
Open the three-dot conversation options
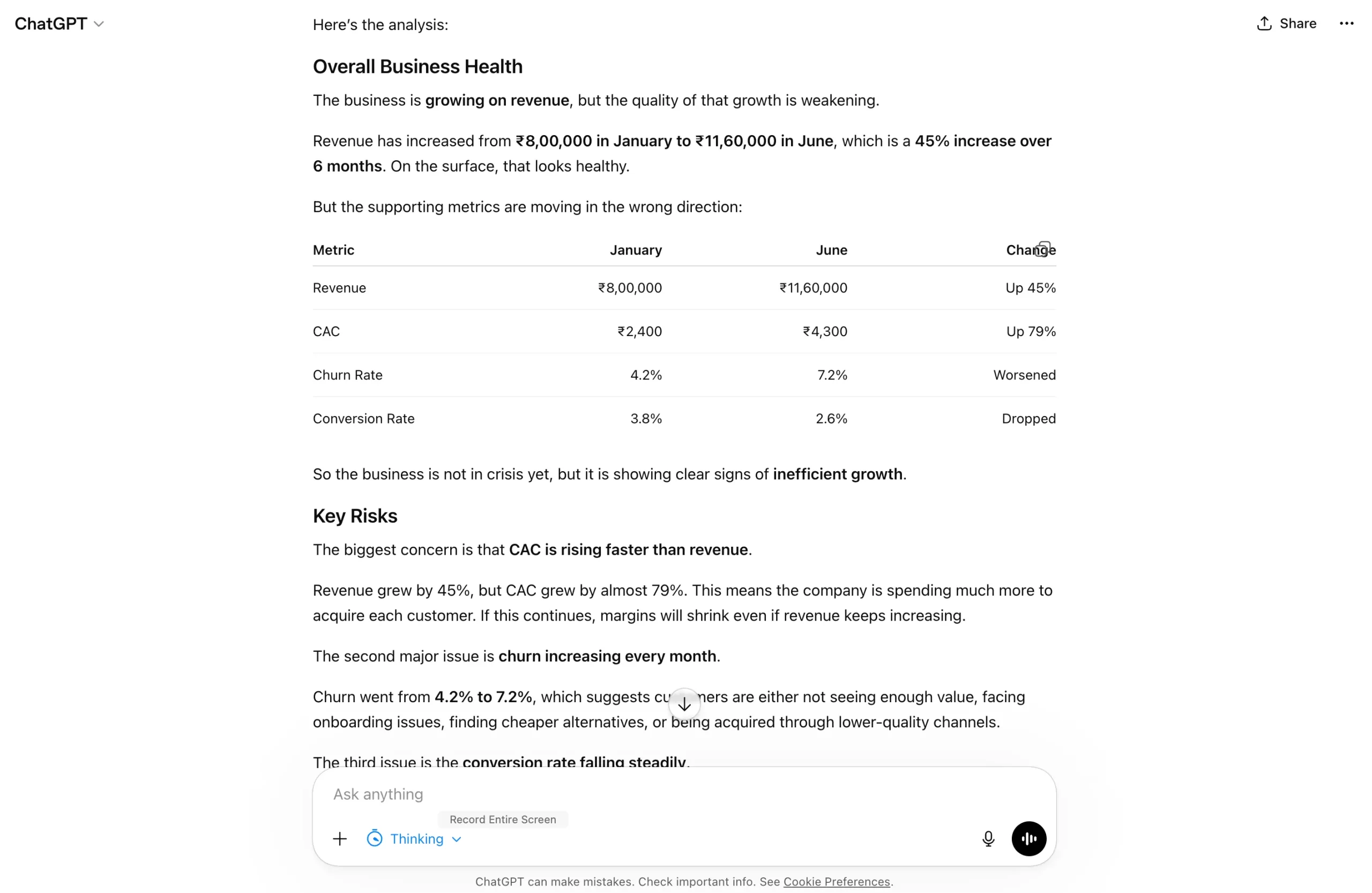click(x=1347, y=23)
